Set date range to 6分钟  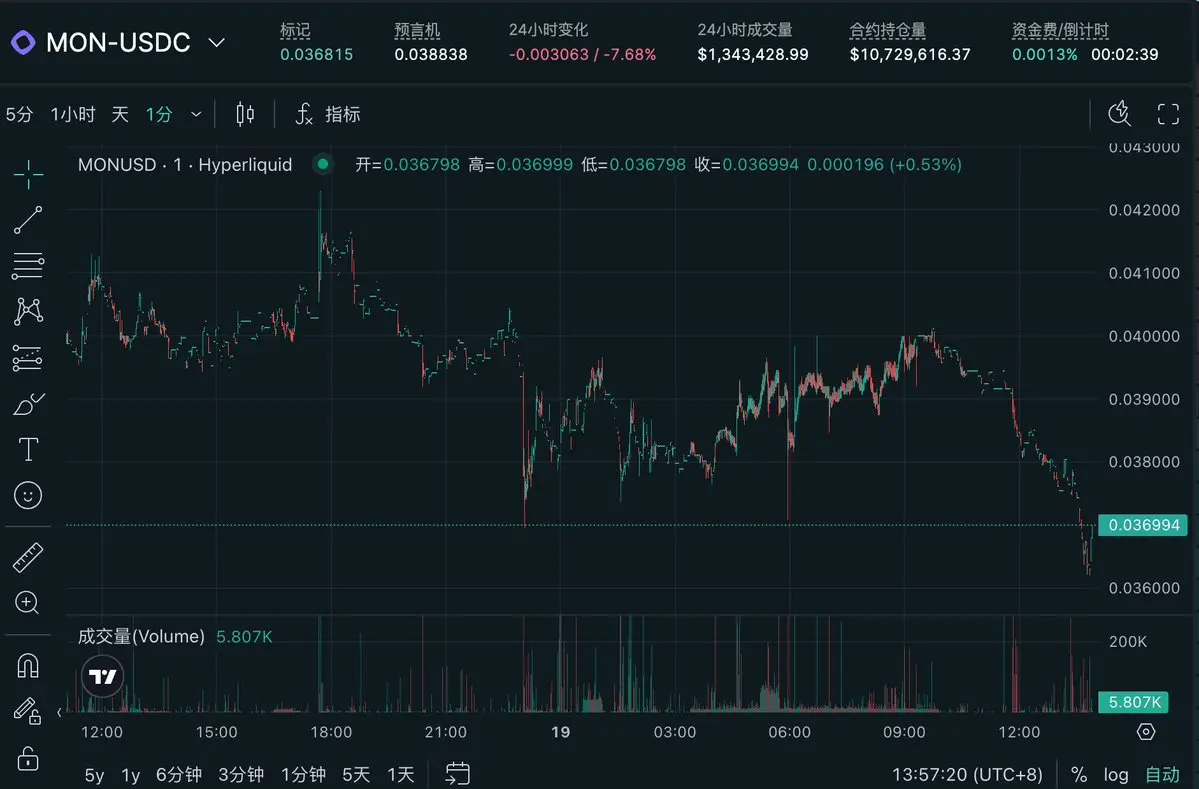[179, 774]
